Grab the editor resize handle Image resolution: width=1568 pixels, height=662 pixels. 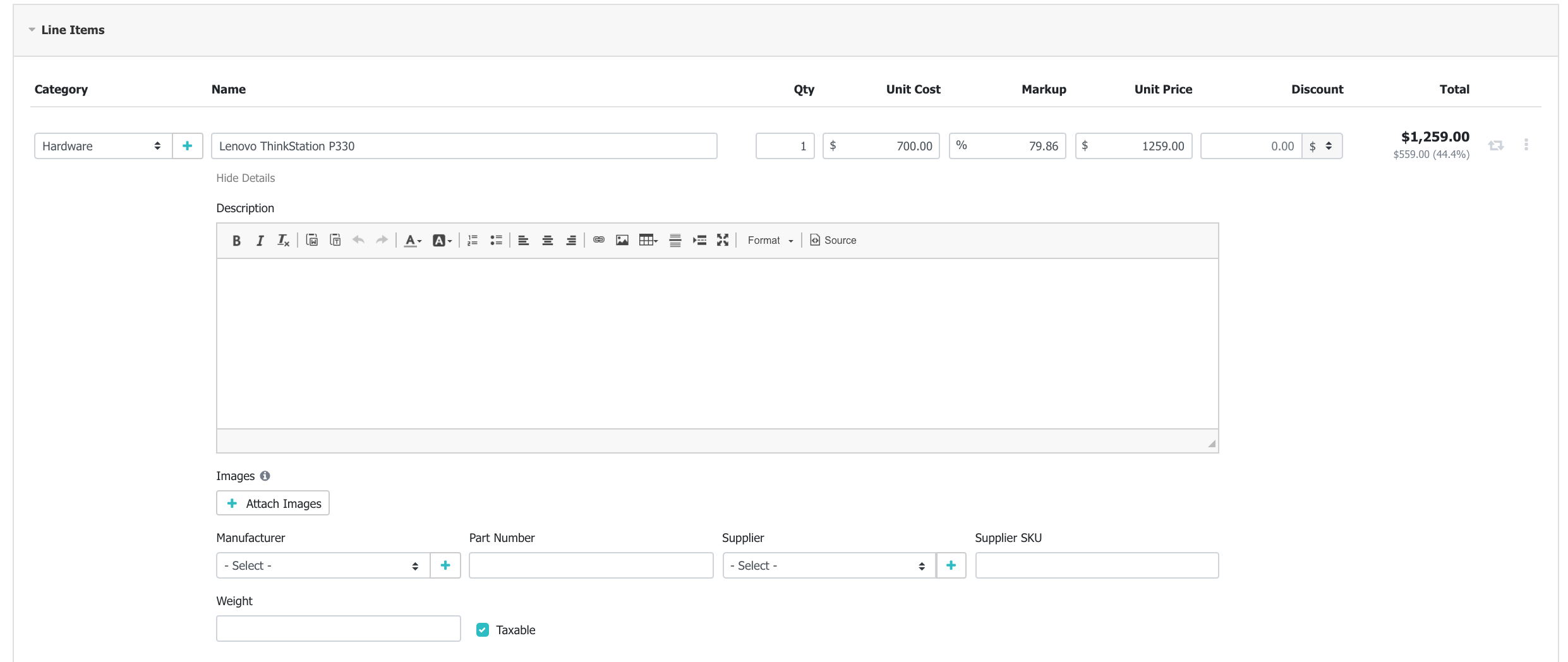pos(1212,443)
